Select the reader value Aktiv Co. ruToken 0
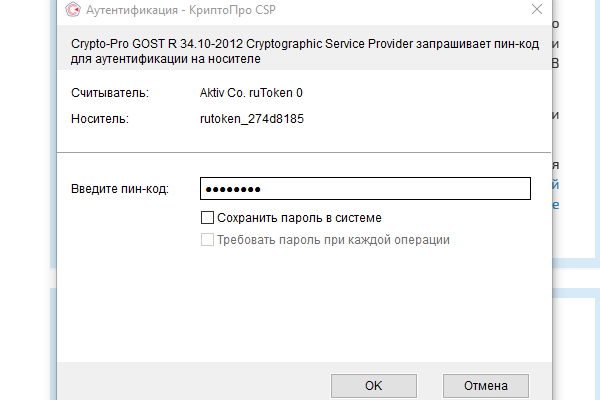The image size is (600, 400). click(x=251, y=93)
